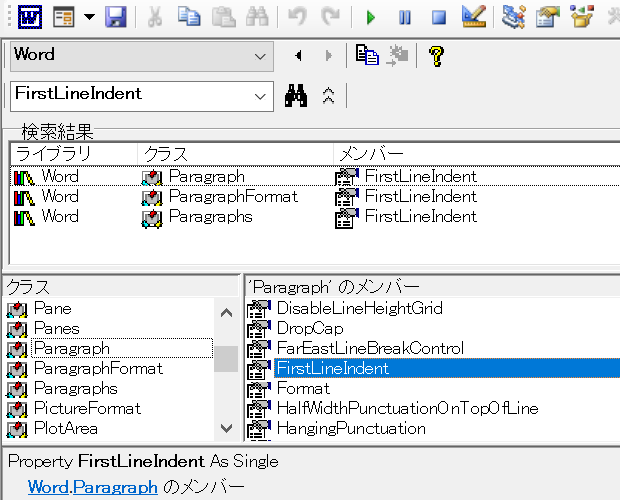Click the Insert UserForm icon
This screenshot has height=500, width=620.
pyautogui.click(x=64, y=17)
